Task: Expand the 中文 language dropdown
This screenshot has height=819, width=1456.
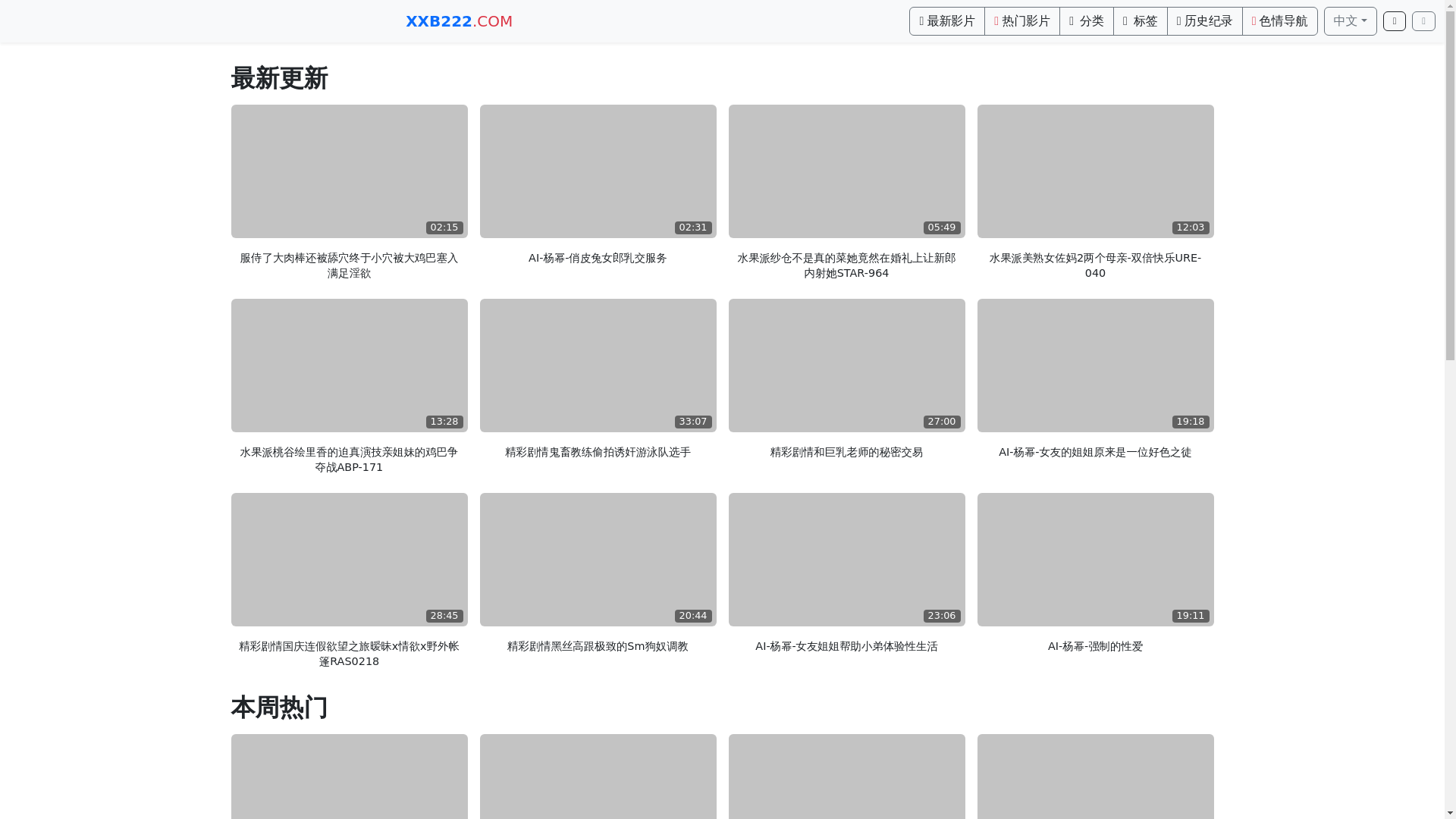Action: coord(1351,21)
